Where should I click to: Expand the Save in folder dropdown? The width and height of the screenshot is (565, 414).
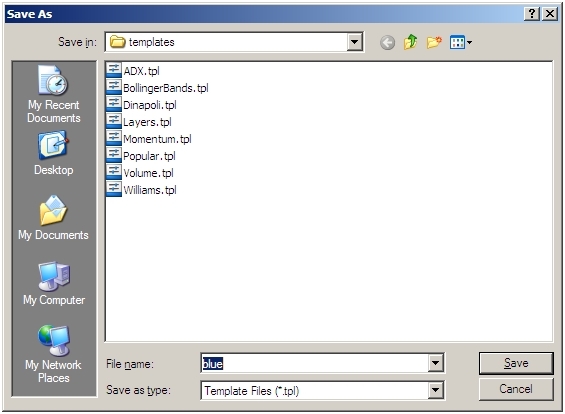[355, 42]
